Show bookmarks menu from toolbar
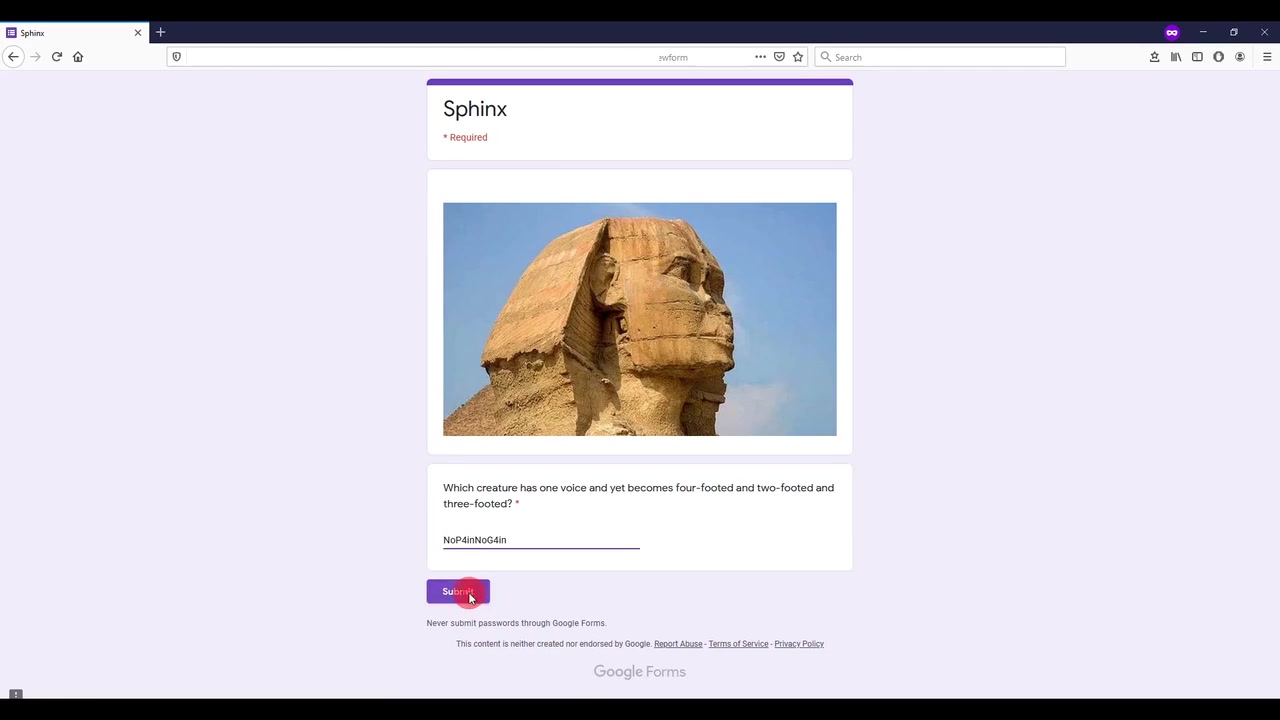 tap(1154, 57)
